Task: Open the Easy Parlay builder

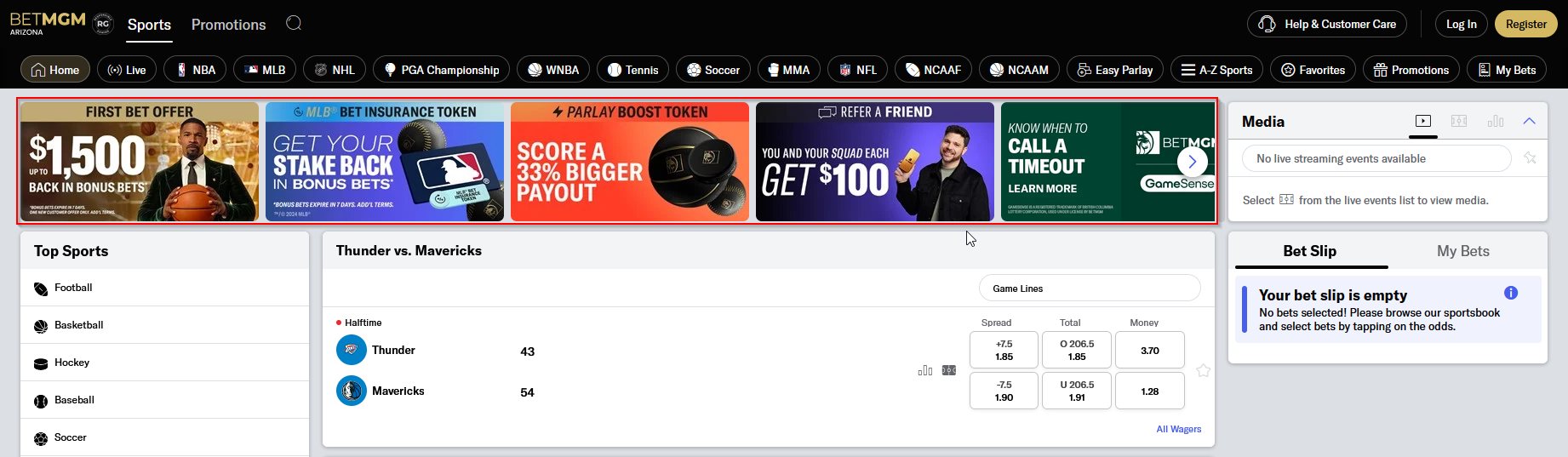Action: [x=1115, y=70]
